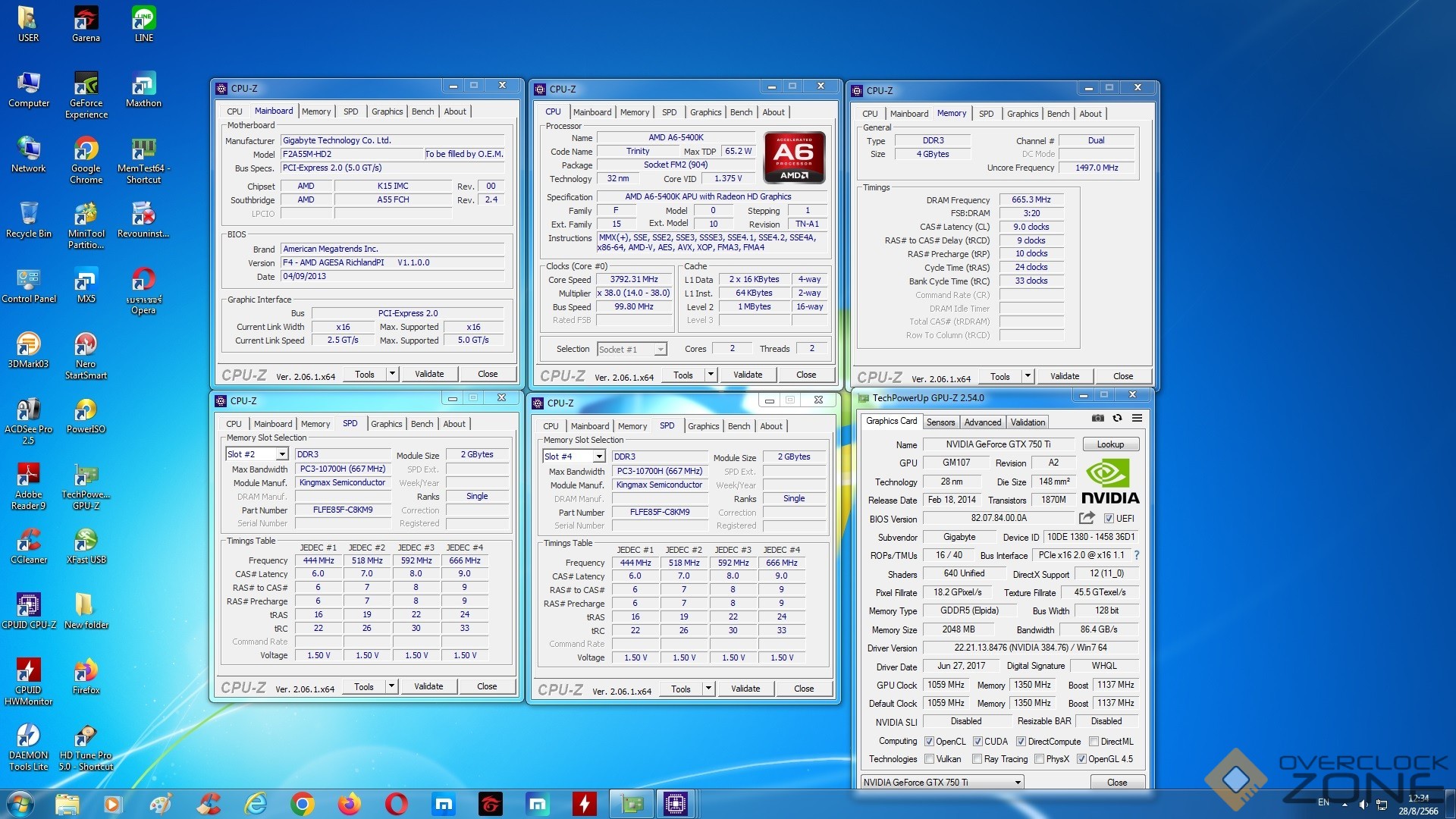Screen dimensions: 1456x819
Task: Switch to Sensors tab in GPU-Z
Action: click(940, 422)
